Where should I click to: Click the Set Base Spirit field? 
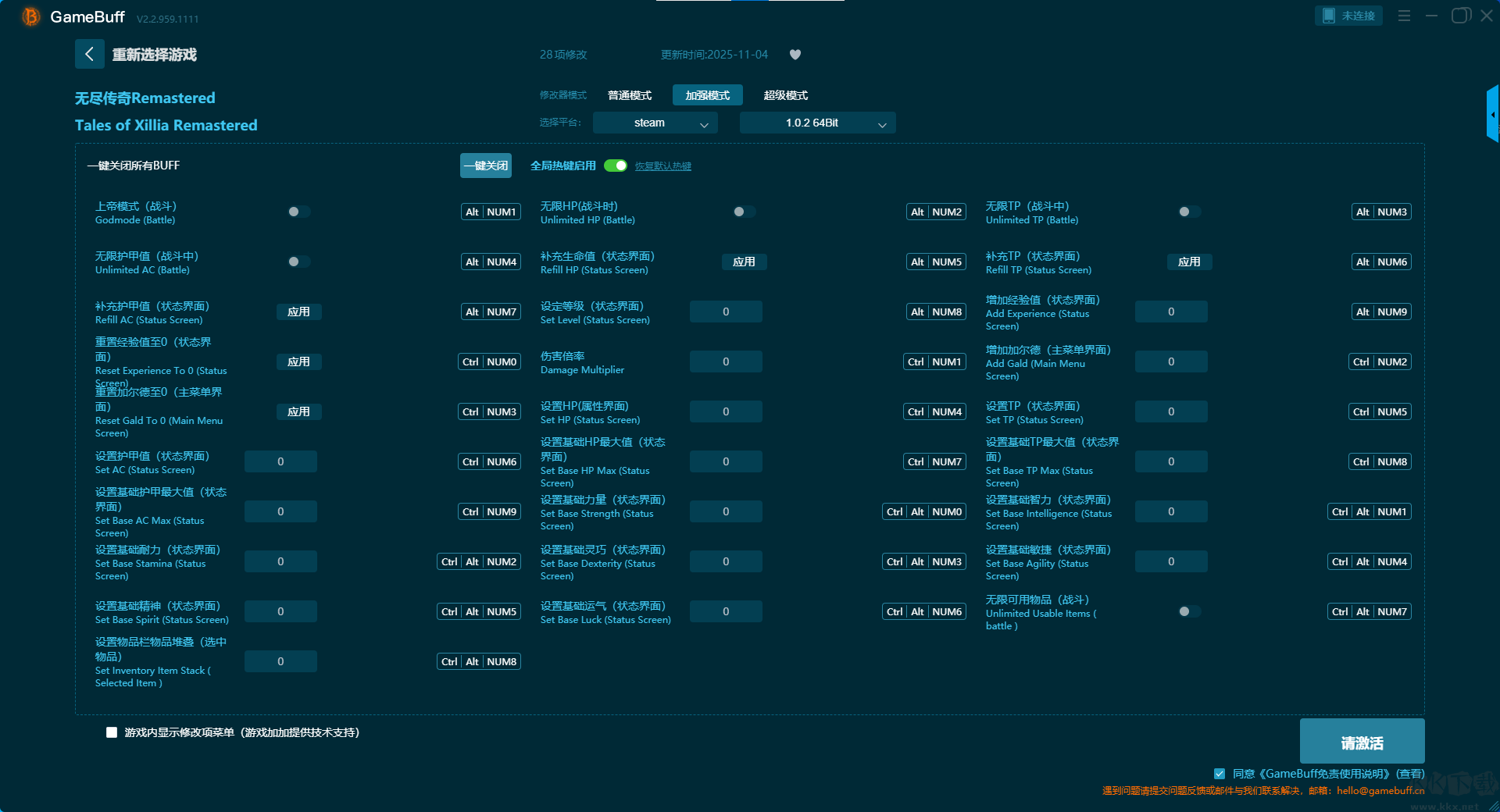tap(280, 611)
